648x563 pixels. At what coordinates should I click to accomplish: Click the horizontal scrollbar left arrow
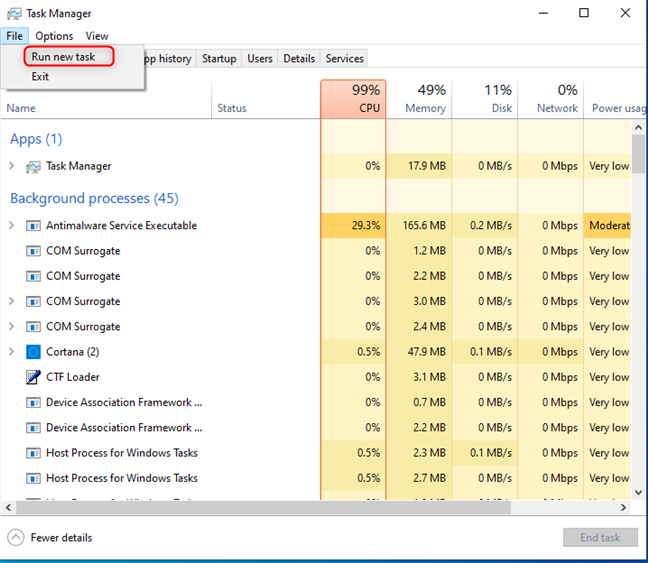(9, 507)
